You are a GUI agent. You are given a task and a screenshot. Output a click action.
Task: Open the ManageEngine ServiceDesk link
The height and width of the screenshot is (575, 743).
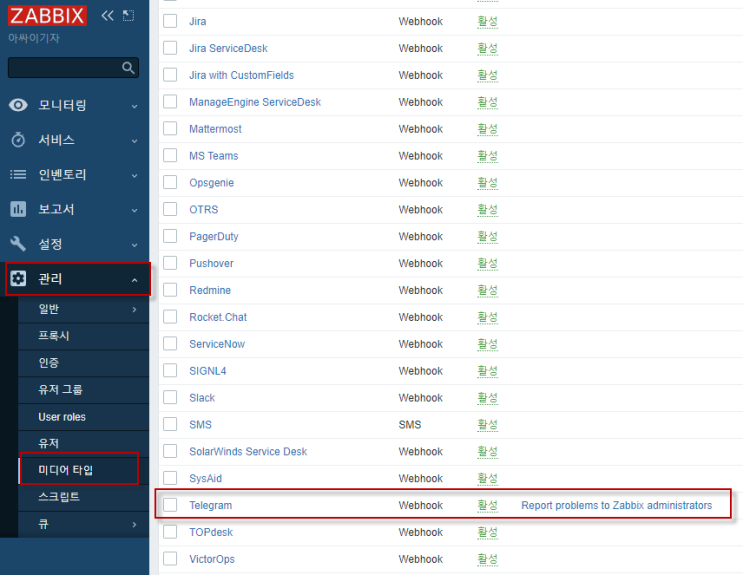tap(255, 102)
